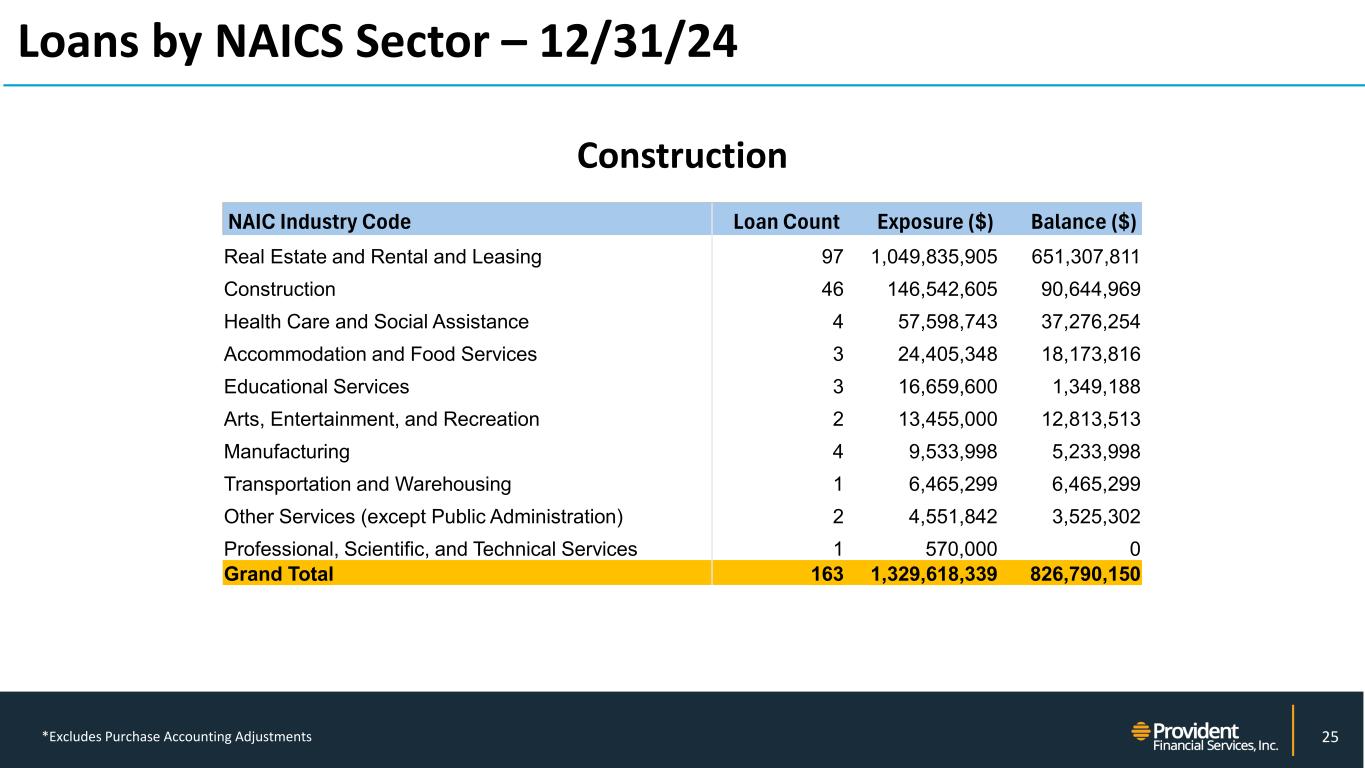Click 'Professional, Scientific, and Technical Services' label

pos(430,549)
